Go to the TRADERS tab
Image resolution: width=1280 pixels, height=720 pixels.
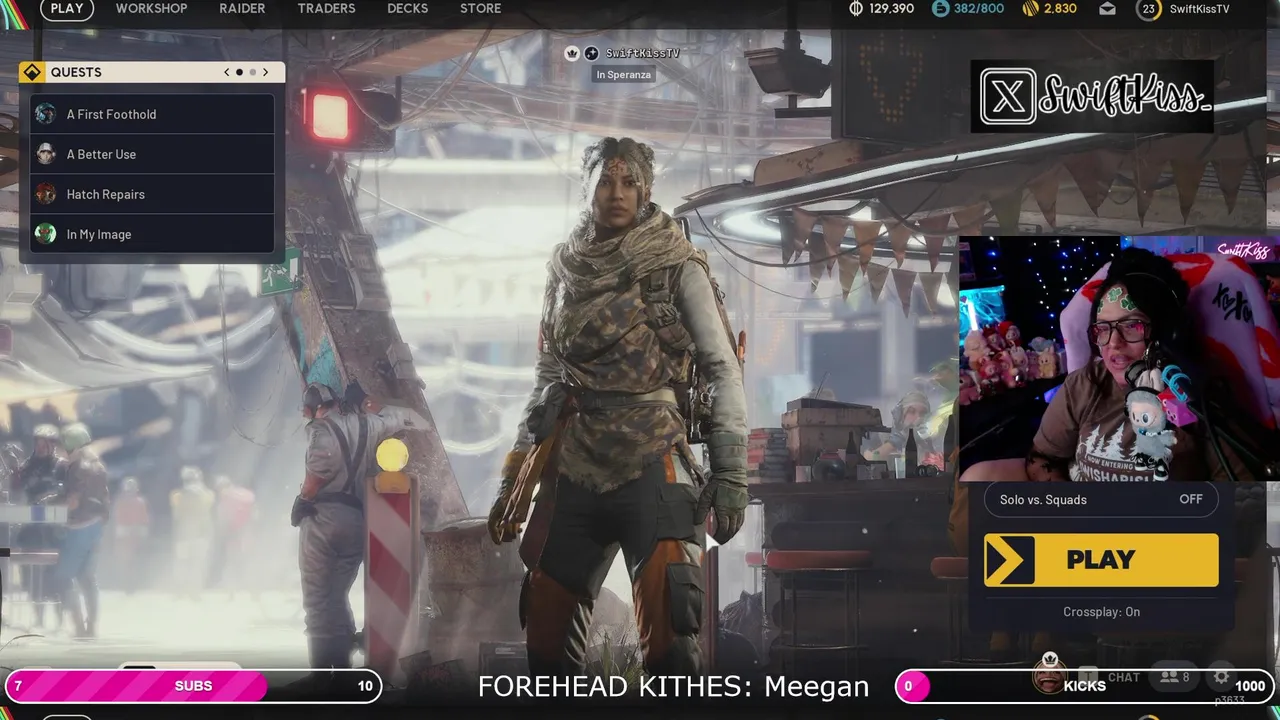click(326, 8)
